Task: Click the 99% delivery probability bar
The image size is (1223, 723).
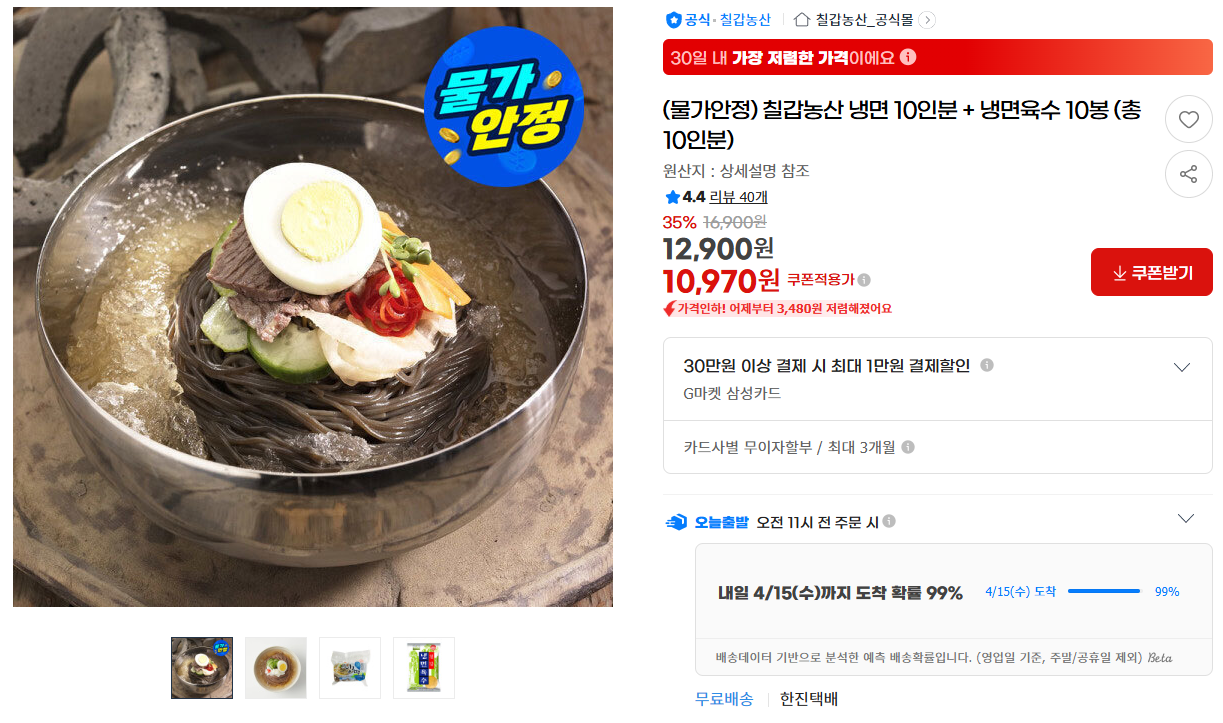Action: (x=1104, y=591)
